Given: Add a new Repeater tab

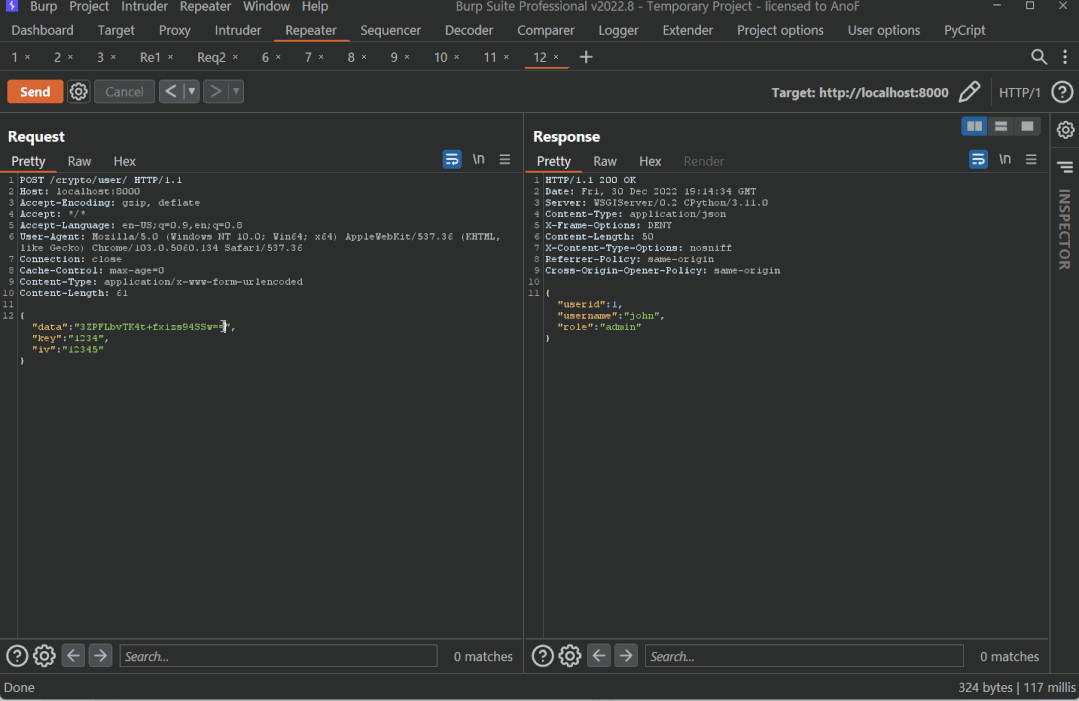Looking at the screenshot, I should pos(586,57).
